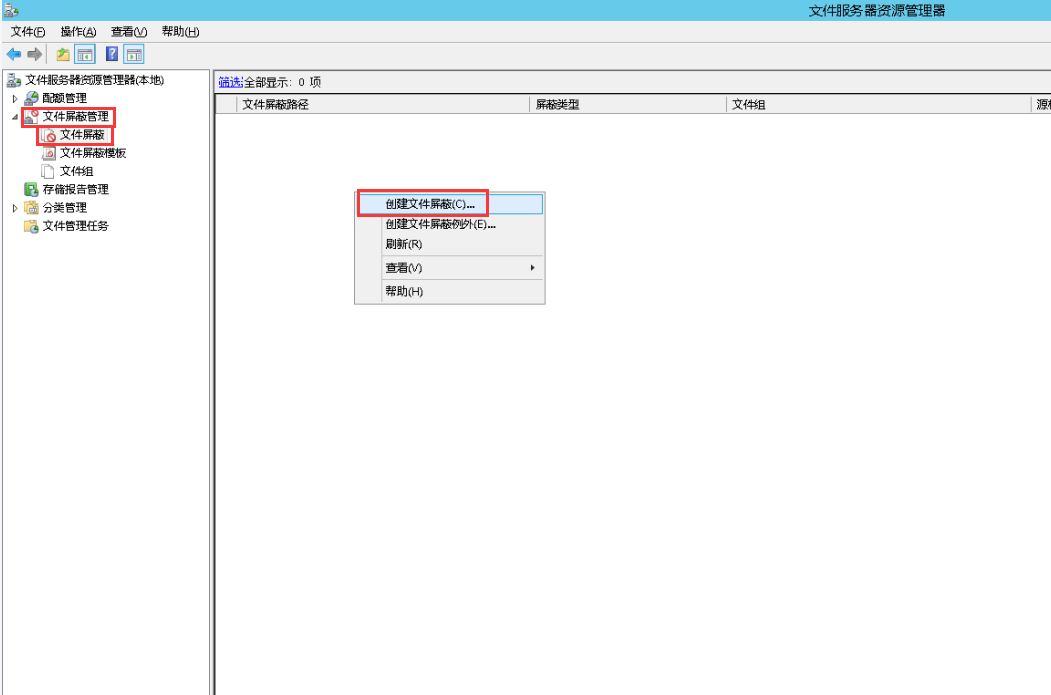Image resolution: width=1051 pixels, height=695 pixels.
Task: Expand the 分类管理 tree node
Action: (x=15, y=208)
